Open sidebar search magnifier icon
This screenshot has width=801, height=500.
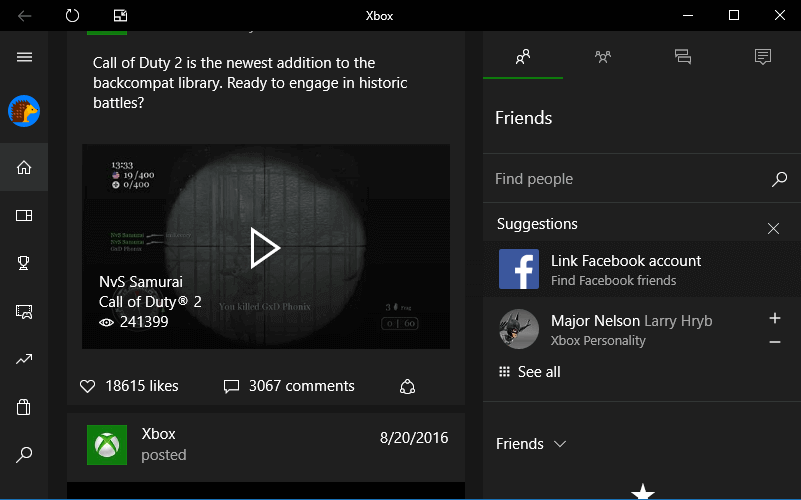point(24,455)
